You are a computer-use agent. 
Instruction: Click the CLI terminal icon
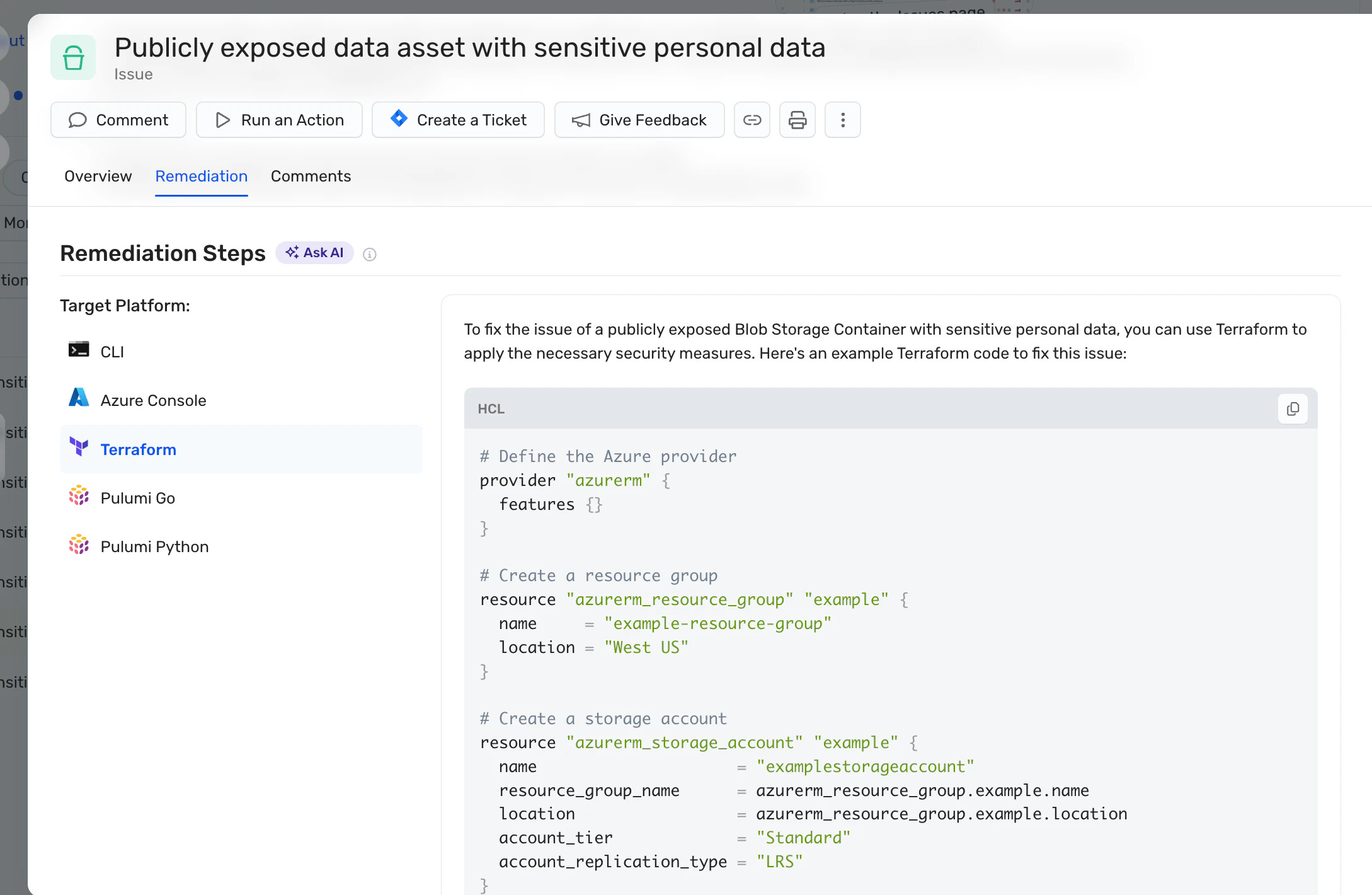click(79, 349)
